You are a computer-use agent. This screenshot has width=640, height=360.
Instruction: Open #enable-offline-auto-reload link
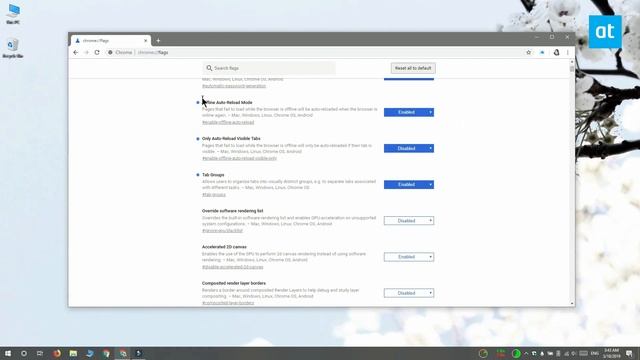pos(228,122)
